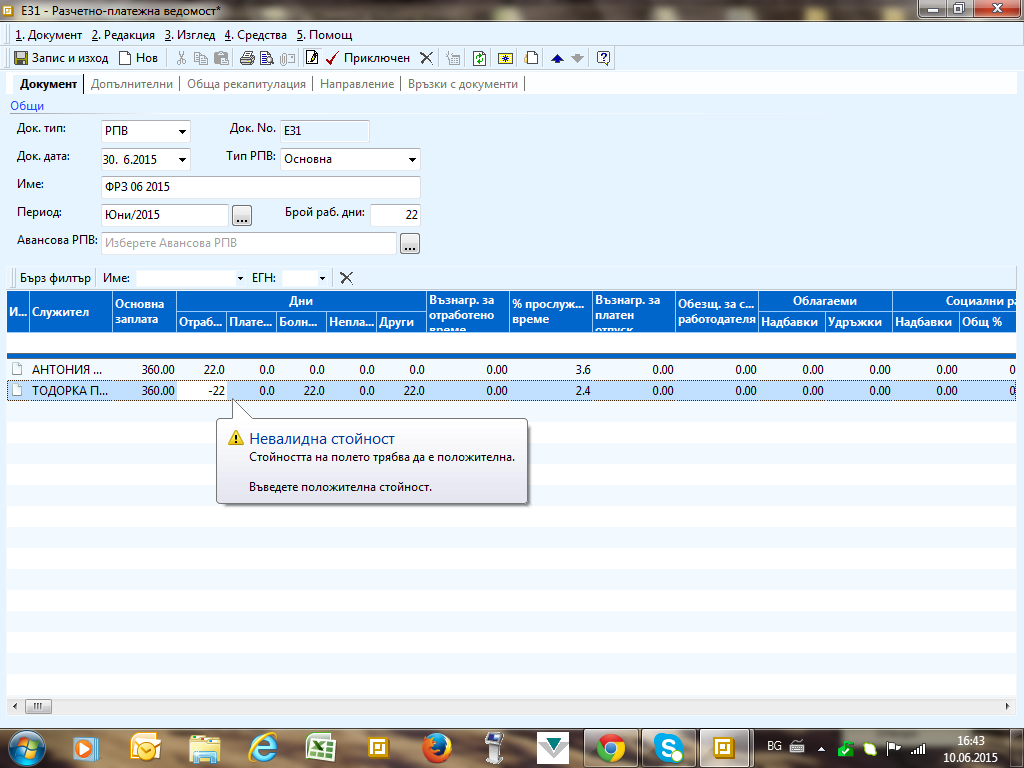Click the horizontal scrollbar thumb
The width and height of the screenshot is (1024, 768).
(38, 706)
